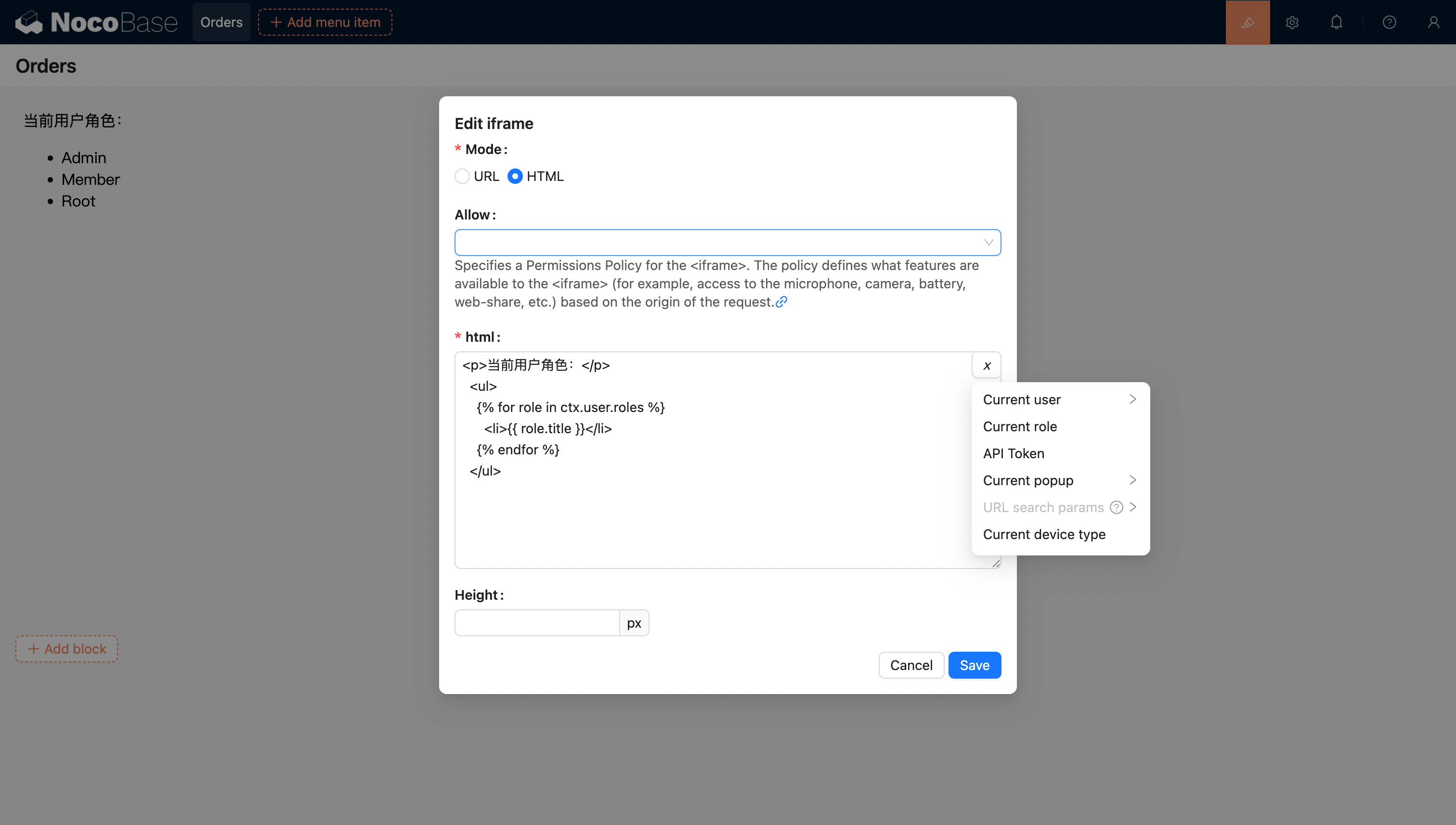This screenshot has width=1456, height=825.
Task: Open the Allow dropdown
Action: (727, 243)
